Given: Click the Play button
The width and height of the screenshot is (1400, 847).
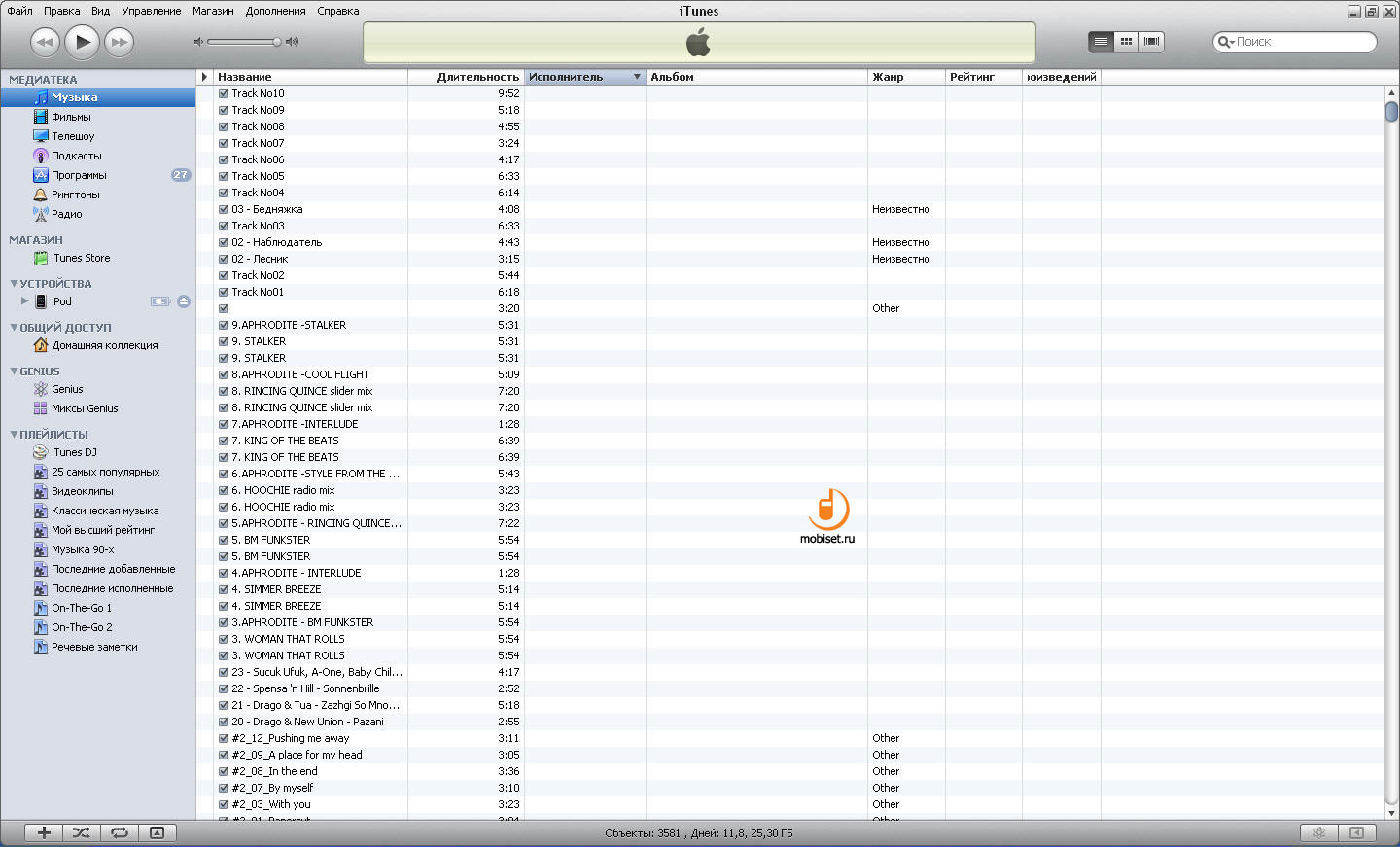Looking at the screenshot, I should click(x=83, y=42).
